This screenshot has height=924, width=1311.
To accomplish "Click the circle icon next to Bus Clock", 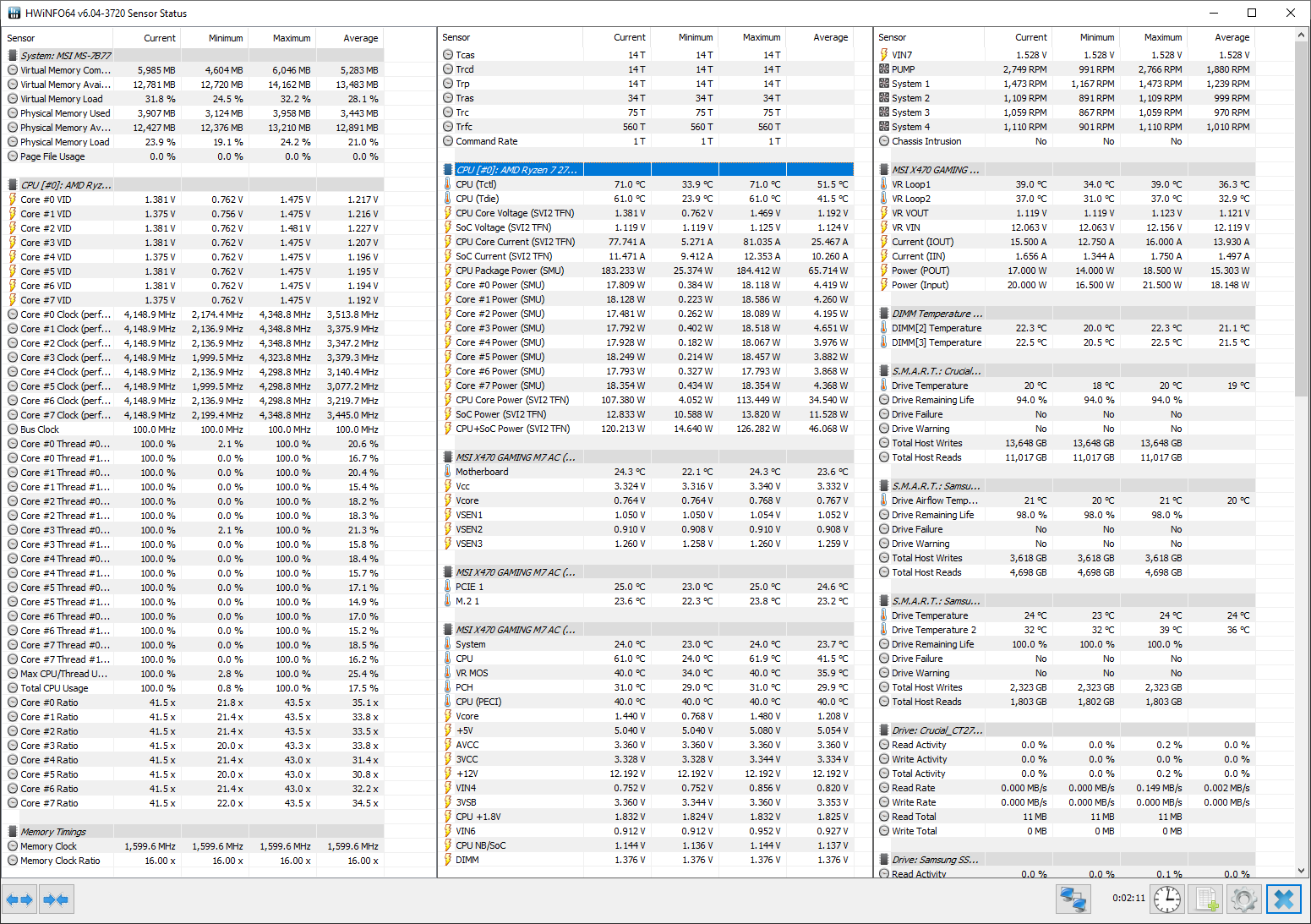I will tap(13, 429).
